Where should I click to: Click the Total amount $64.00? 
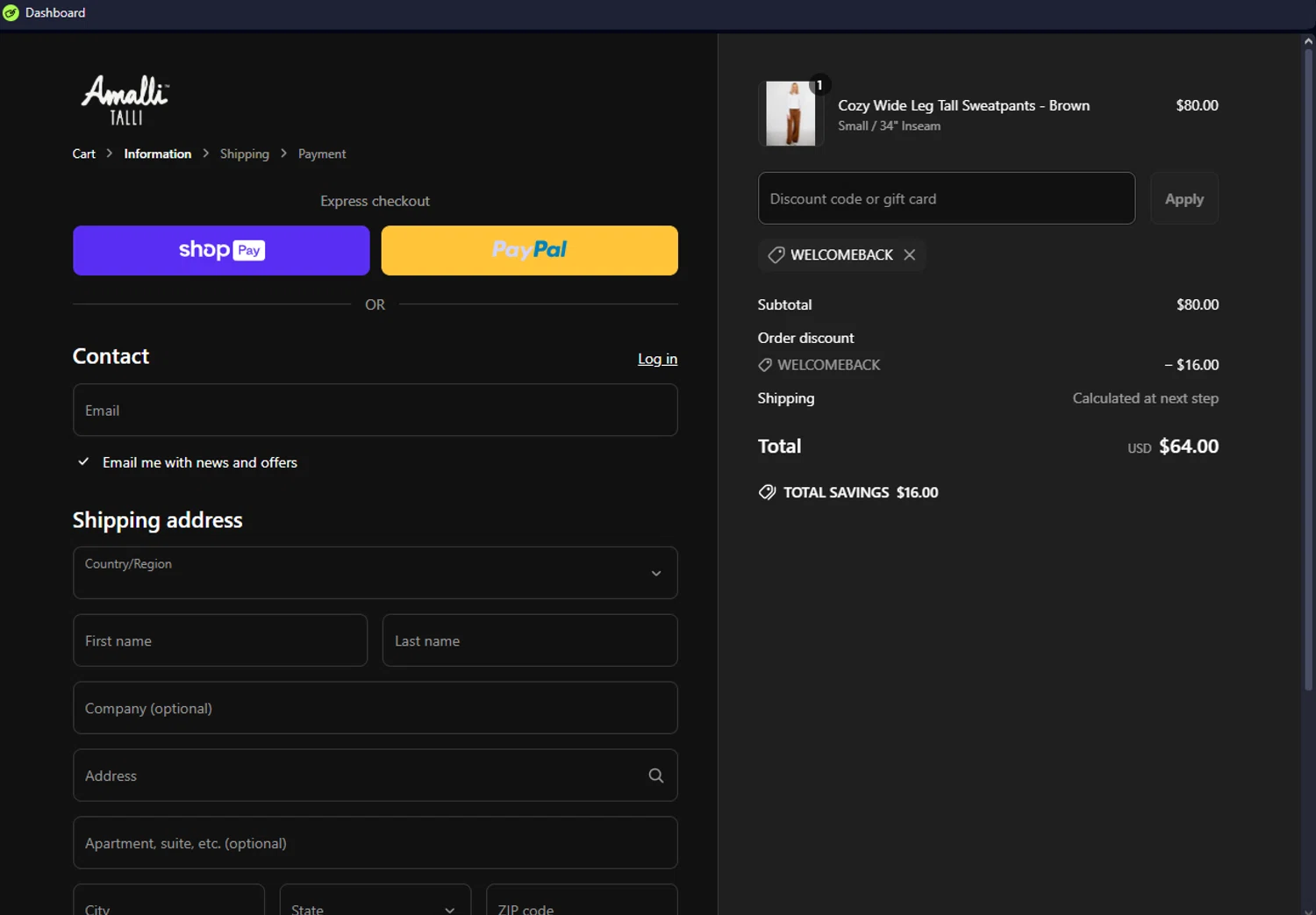click(x=1189, y=446)
